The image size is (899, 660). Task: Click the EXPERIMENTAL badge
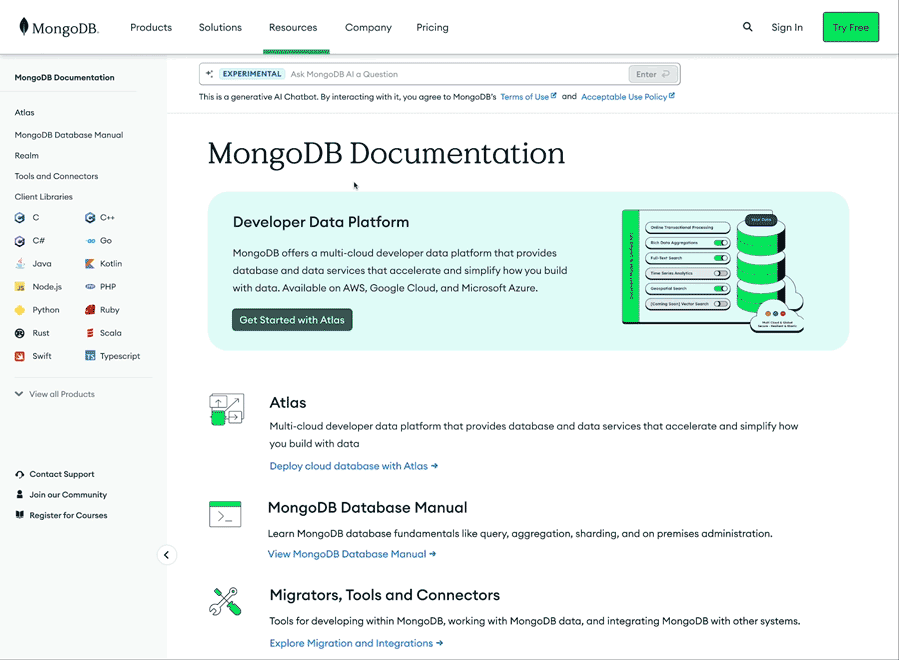pyautogui.click(x=252, y=74)
